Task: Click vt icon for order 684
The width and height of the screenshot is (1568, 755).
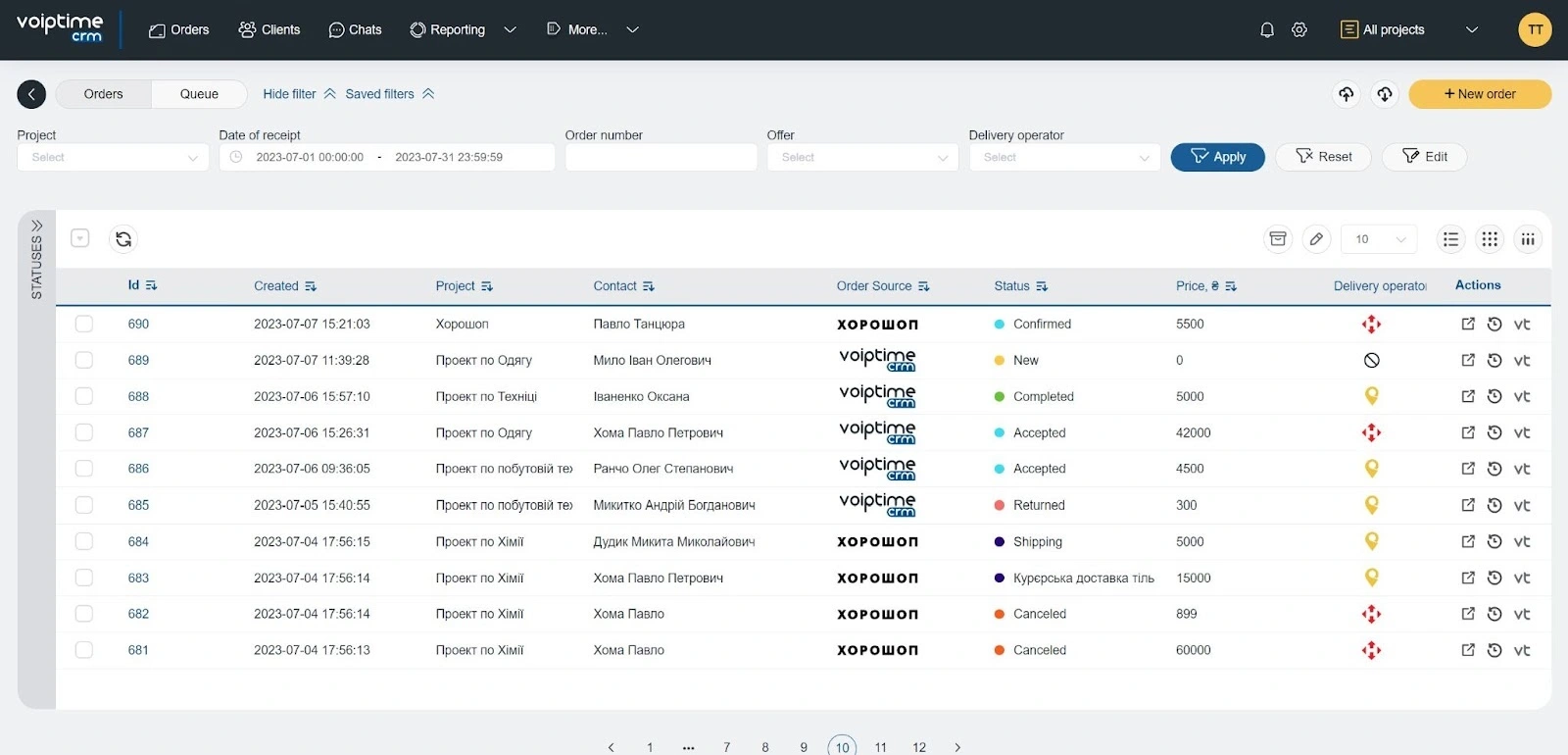Action: tap(1522, 541)
